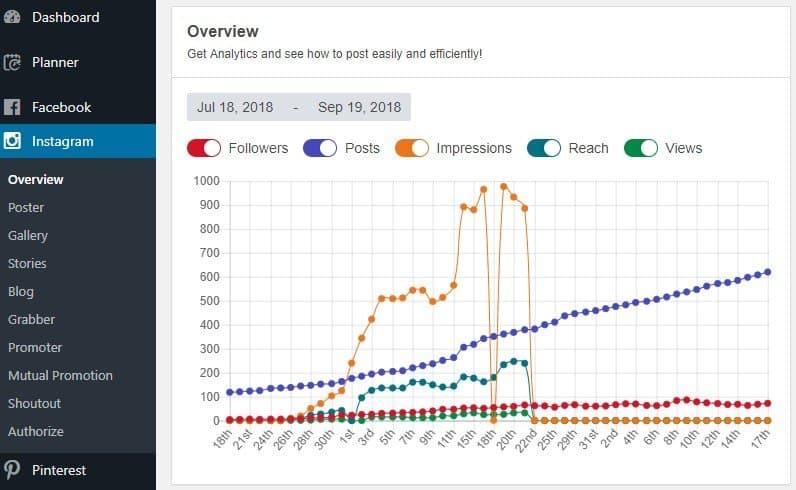This screenshot has height=490, width=796.
Task: Toggle the Posts series switch
Action: coord(320,148)
